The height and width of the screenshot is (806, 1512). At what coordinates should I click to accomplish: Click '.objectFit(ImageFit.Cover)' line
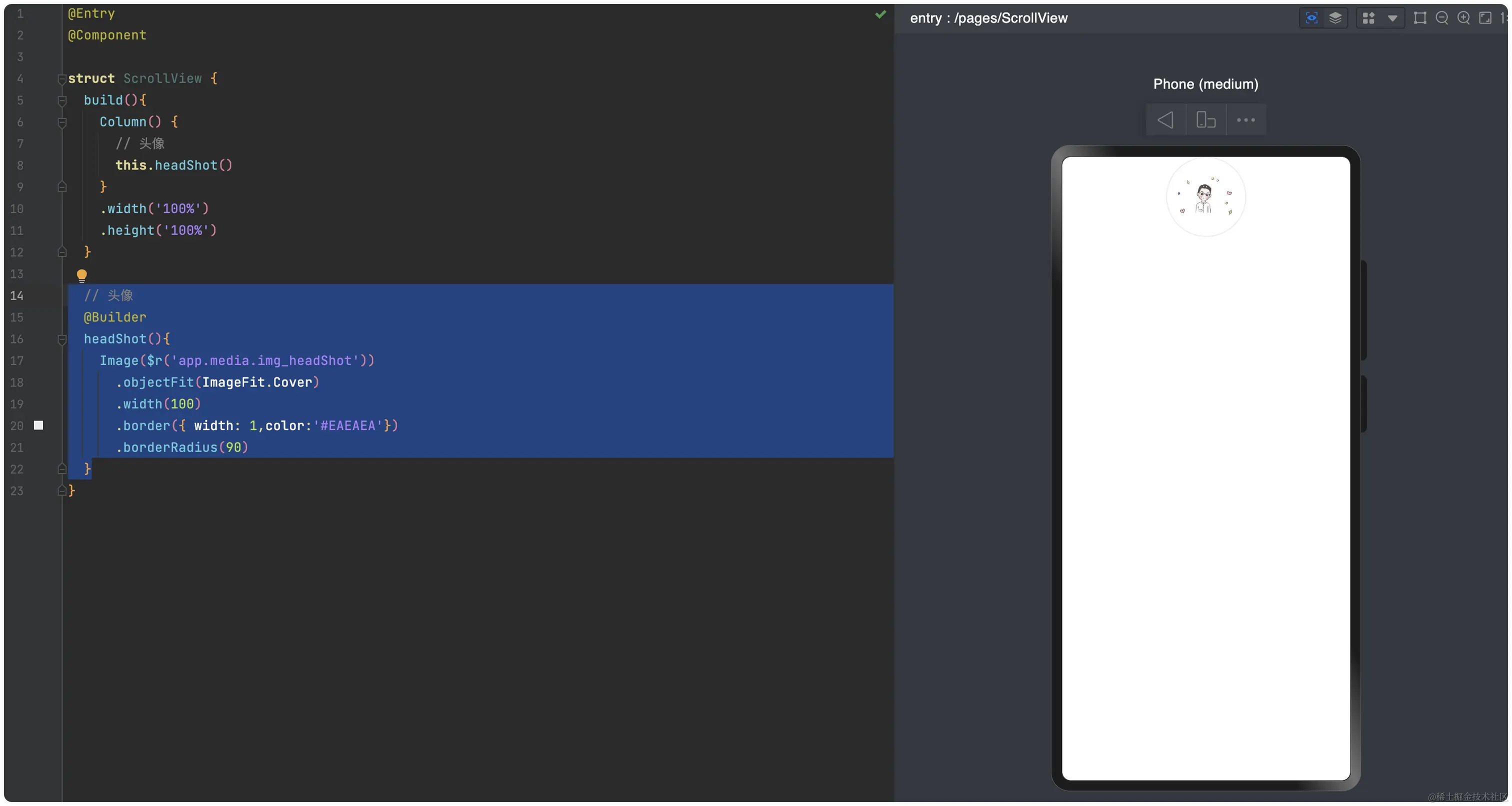(x=218, y=382)
